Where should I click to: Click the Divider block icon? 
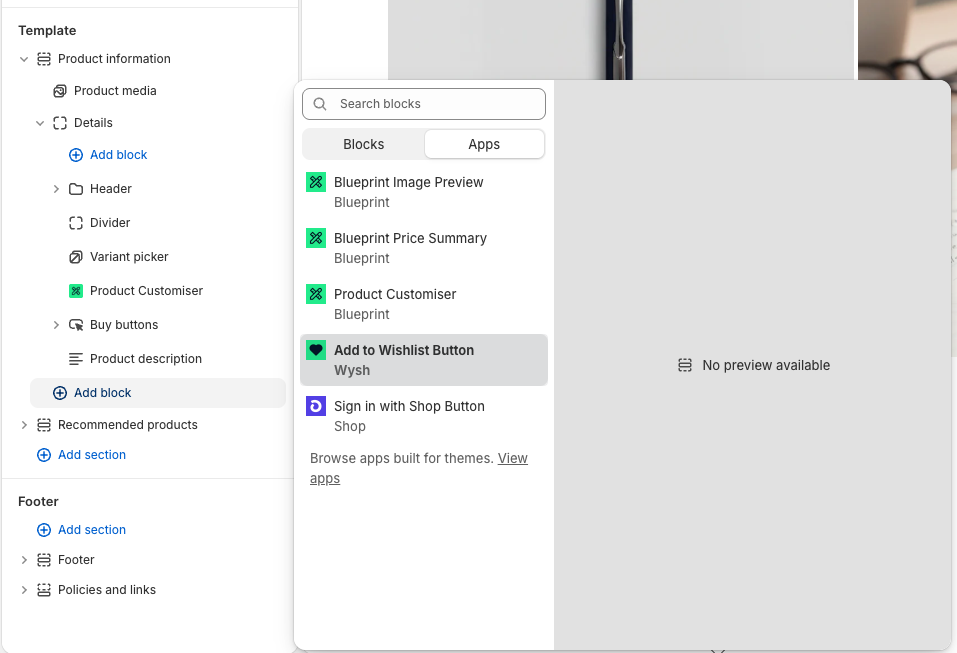(x=76, y=223)
